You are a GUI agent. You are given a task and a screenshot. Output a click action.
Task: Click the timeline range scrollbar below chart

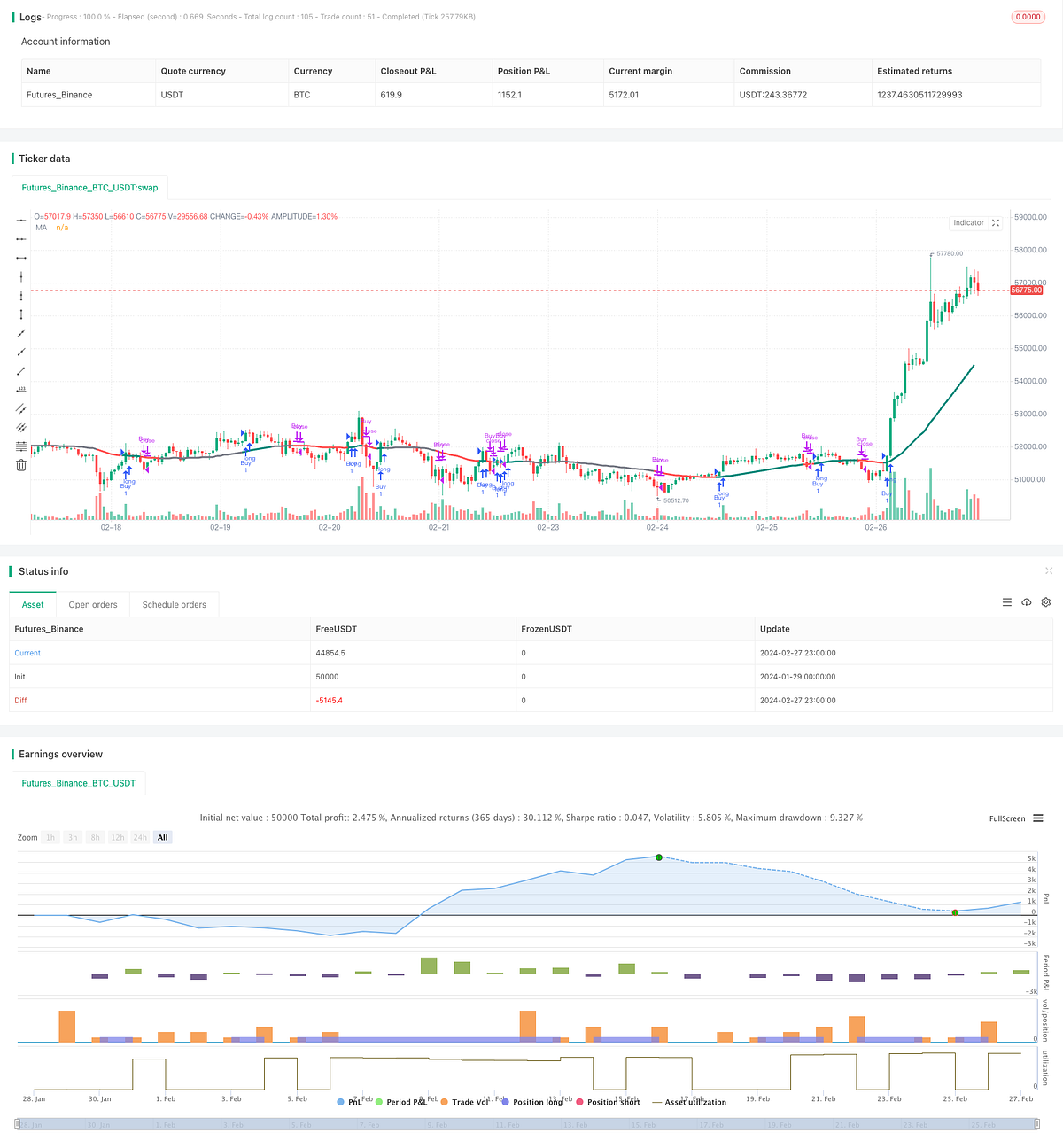point(531,1124)
